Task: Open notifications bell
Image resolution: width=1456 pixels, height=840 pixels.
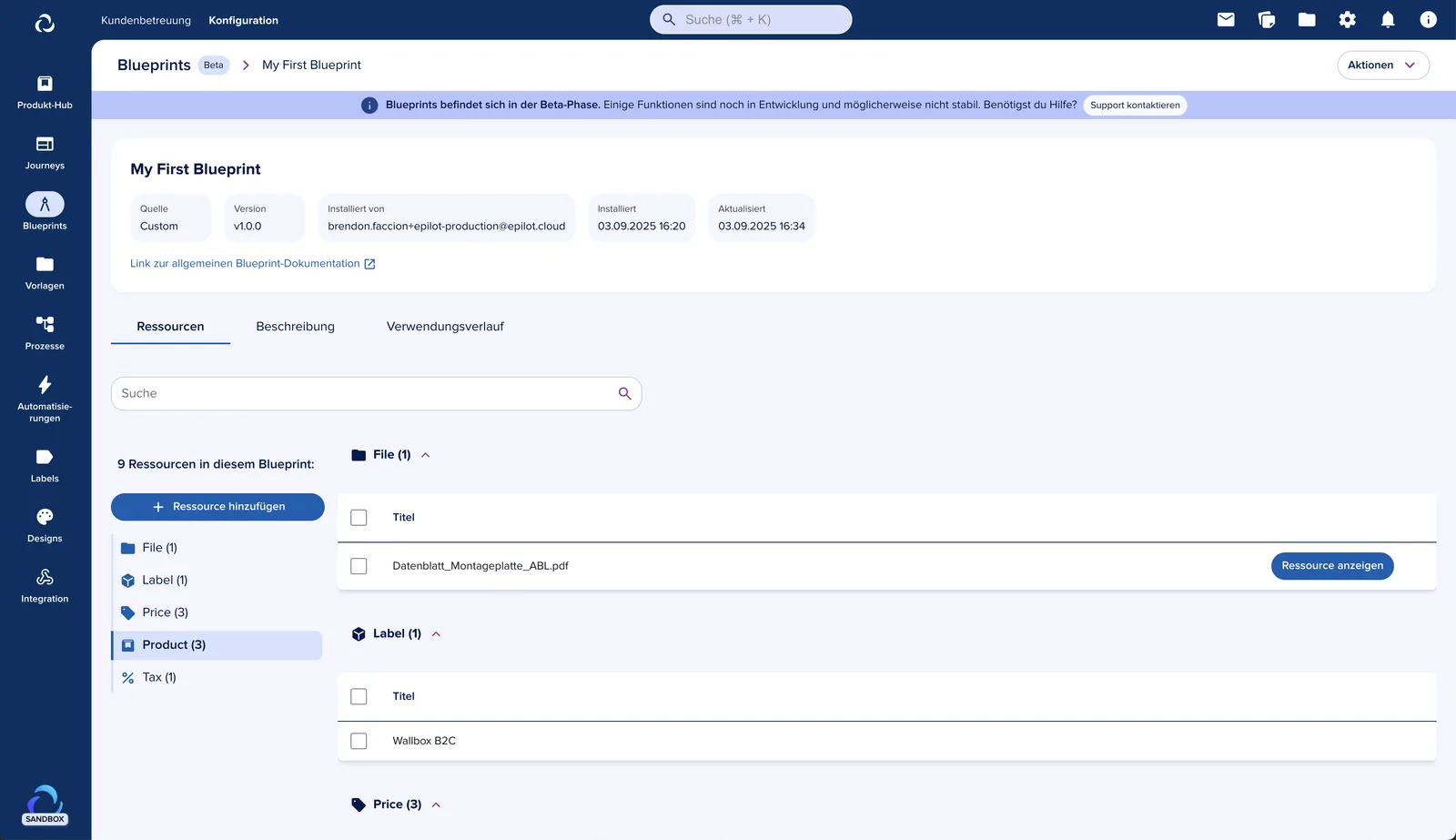Action: coord(1388,19)
